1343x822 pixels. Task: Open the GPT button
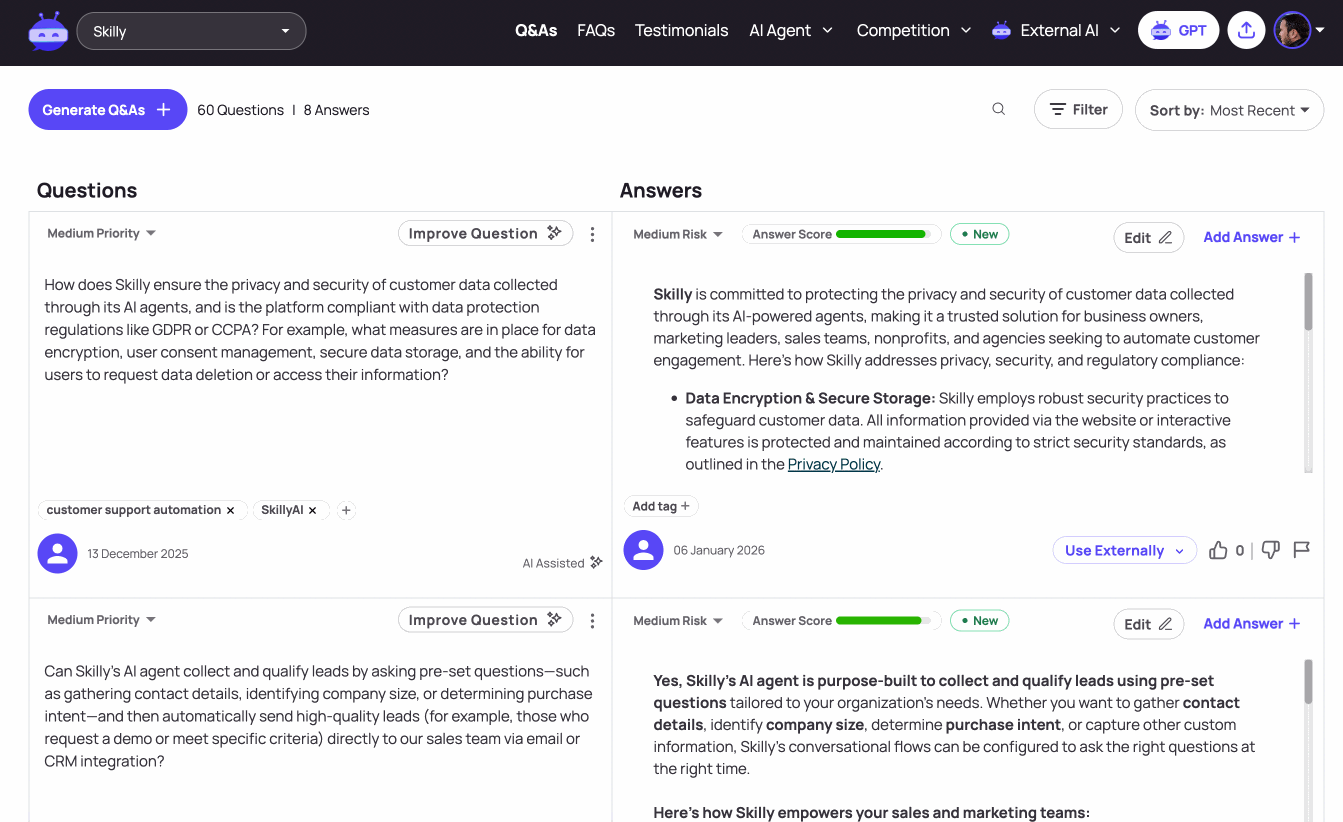[1178, 30]
